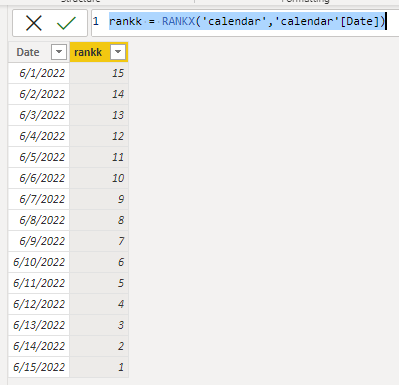Select rank value 3 cell
This screenshot has height=385, width=399.
pyautogui.click(x=99, y=325)
